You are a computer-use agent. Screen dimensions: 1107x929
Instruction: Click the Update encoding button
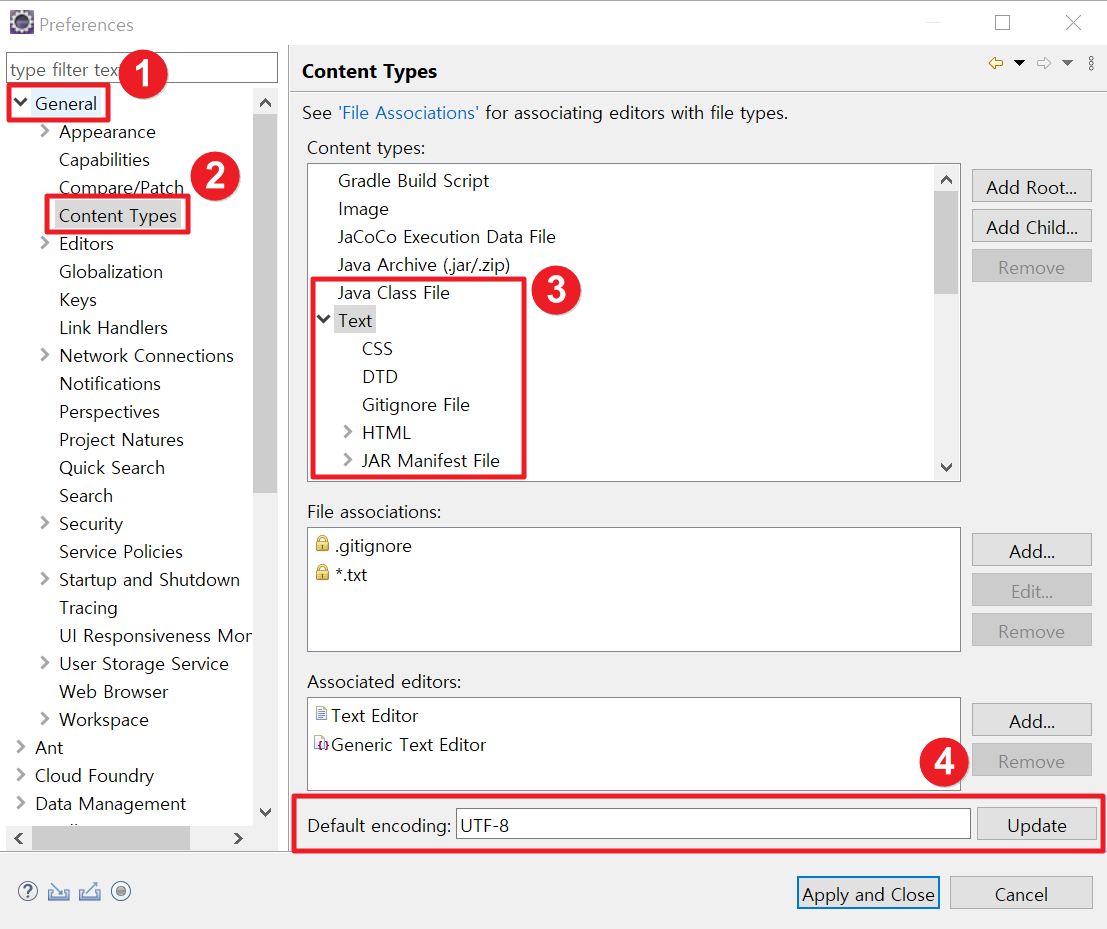[x=1036, y=825]
